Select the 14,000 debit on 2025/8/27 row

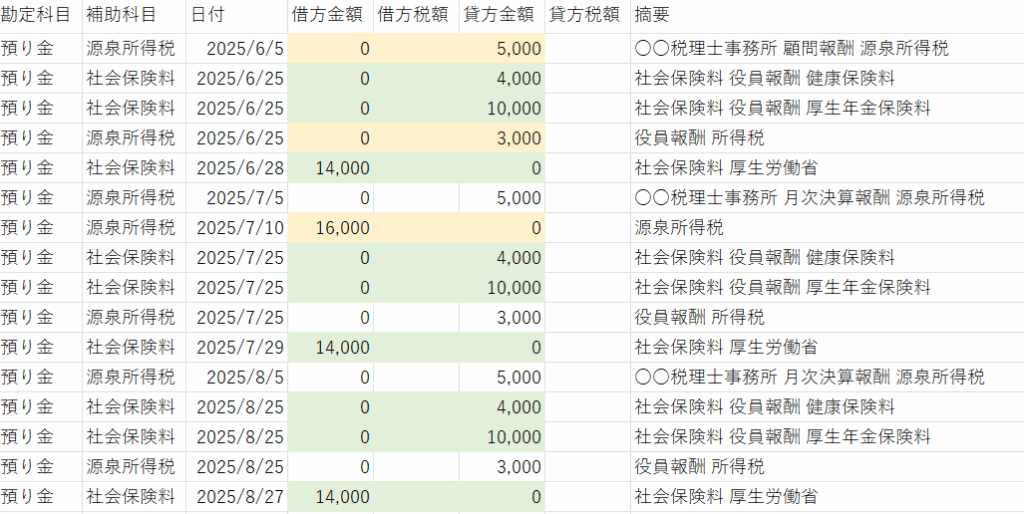point(342,497)
